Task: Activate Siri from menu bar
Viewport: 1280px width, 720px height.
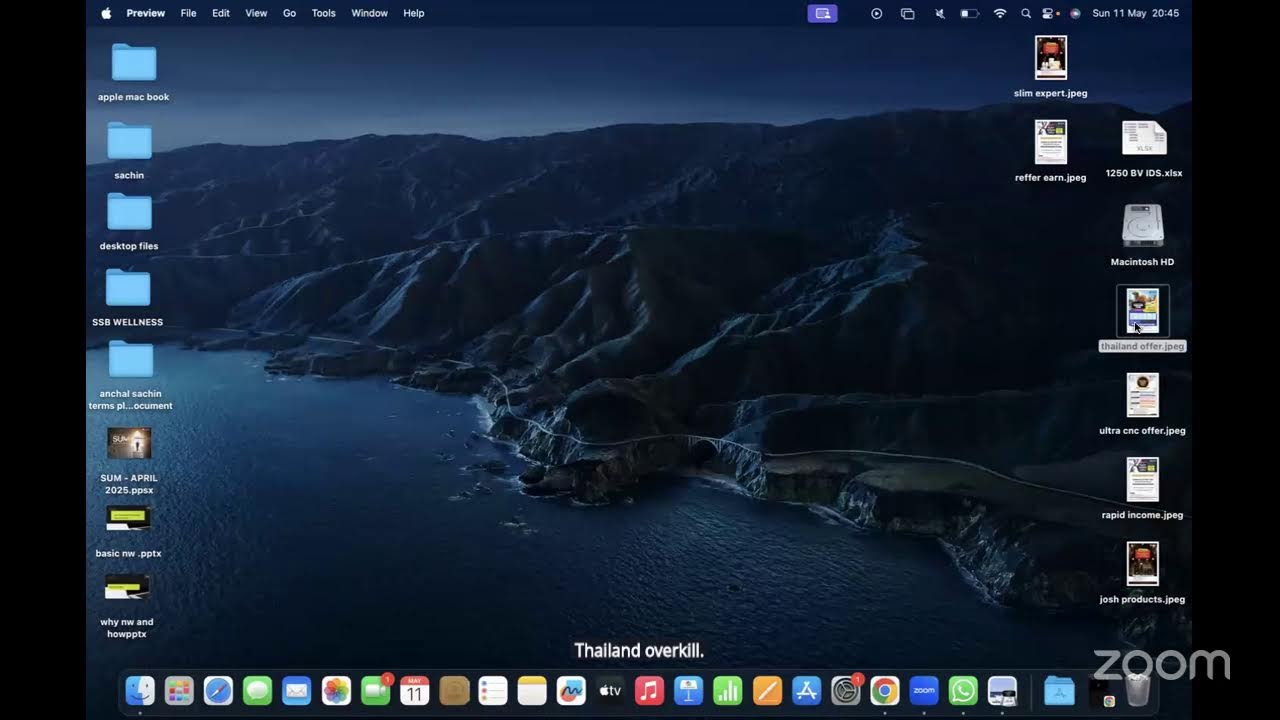Action: click(x=1075, y=13)
